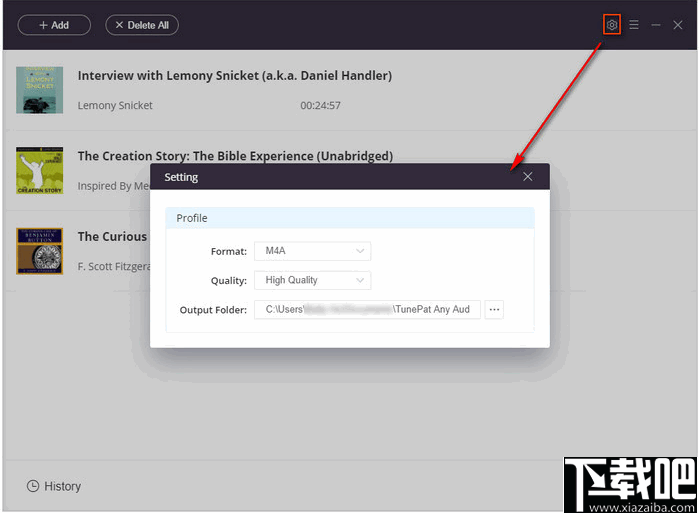Browse output folder with the three-dots button
Image resolution: width=699 pixels, height=513 pixels.
click(494, 309)
